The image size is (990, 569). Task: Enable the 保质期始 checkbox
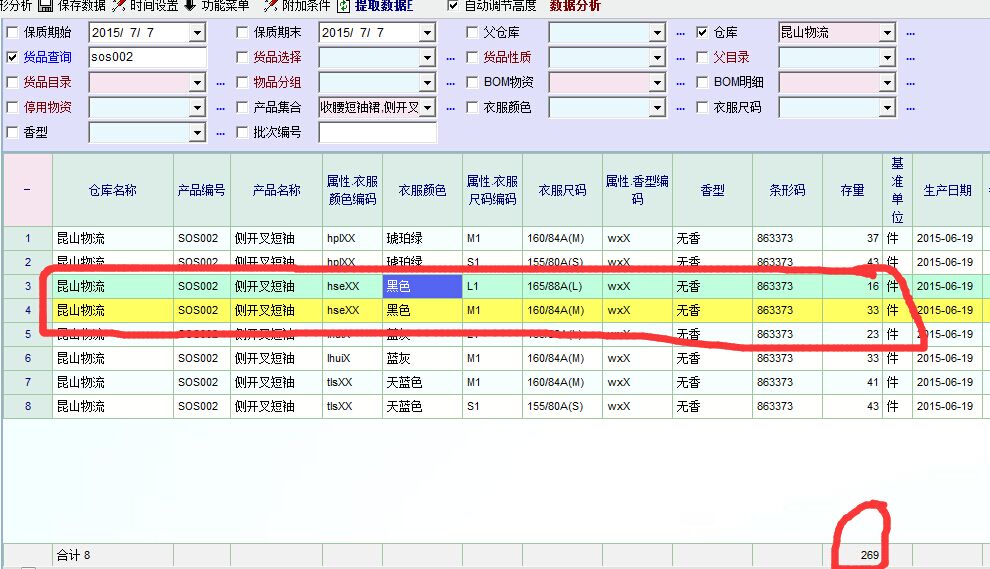pyautogui.click(x=12, y=33)
